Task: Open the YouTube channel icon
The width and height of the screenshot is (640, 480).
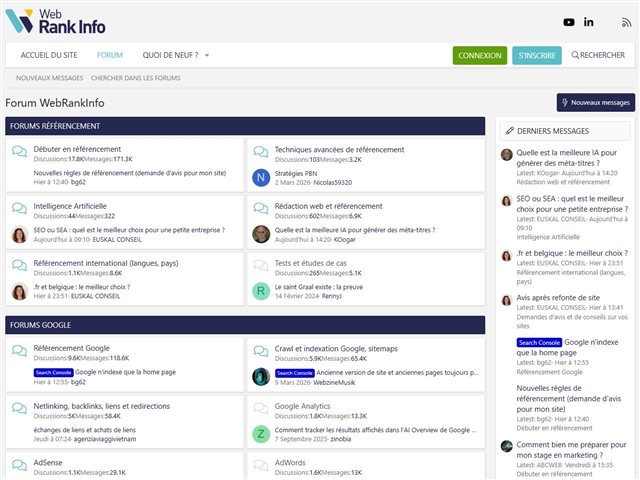Action: pyautogui.click(x=569, y=22)
